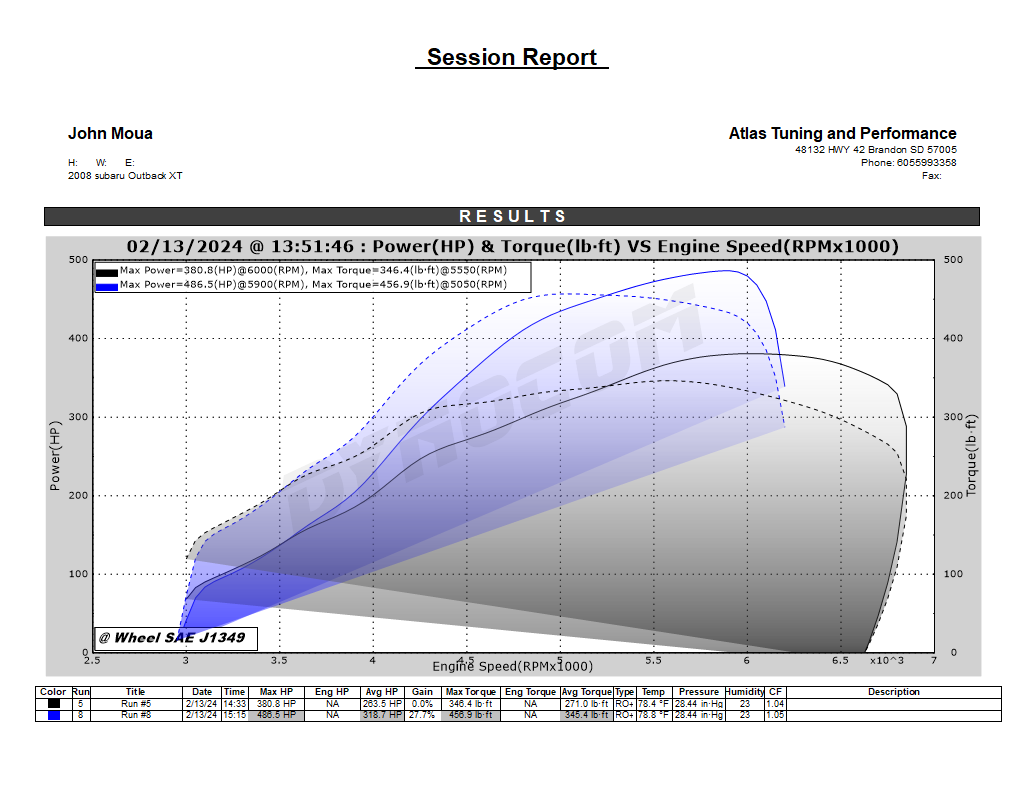Click the Power(HP) vertical axis label
Image resolution: width=1023 pixels, height=786 pixels.
tap(56, 455)
